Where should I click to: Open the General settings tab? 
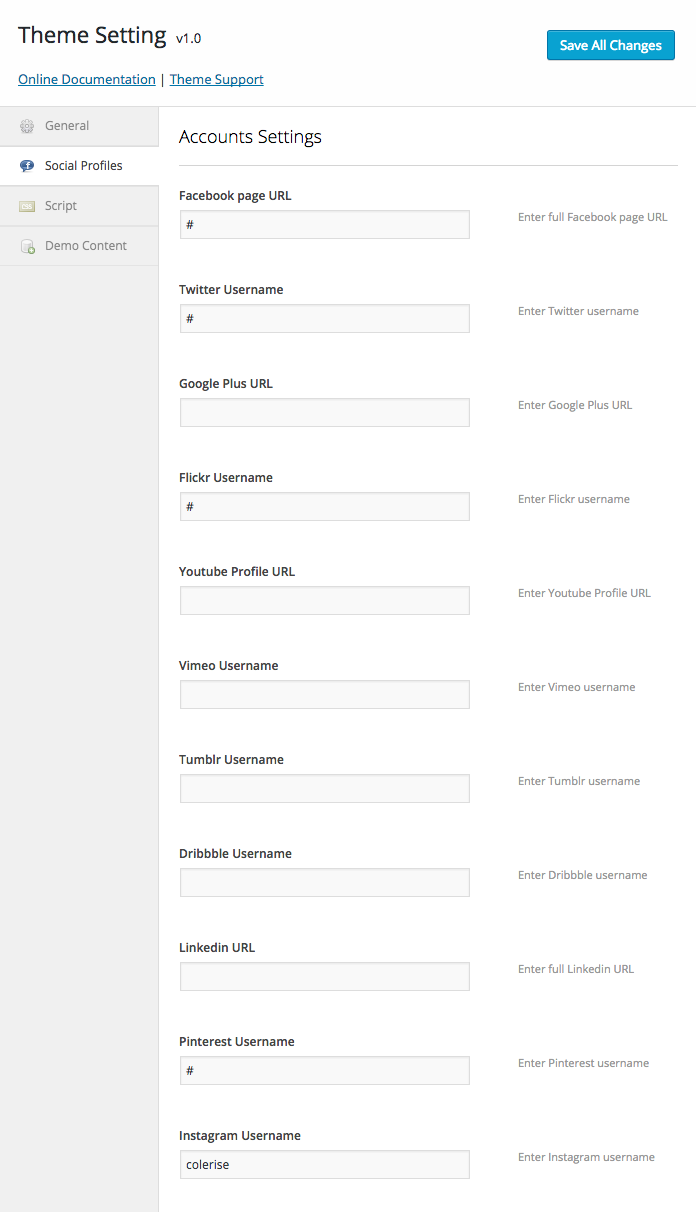(x=67, y=126)
